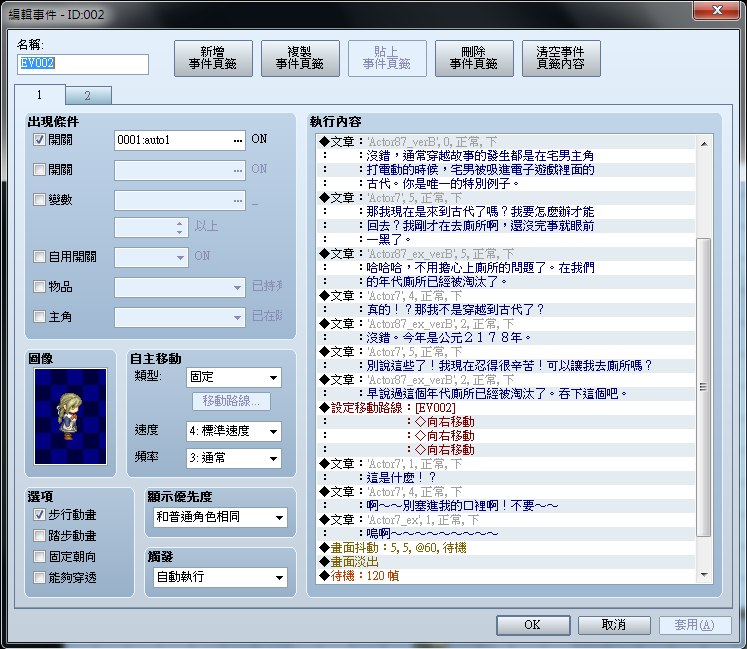Select the line 早說過這個年代廁所已經被淘汰了
This screenshot has height=649, width=747.
506,394
